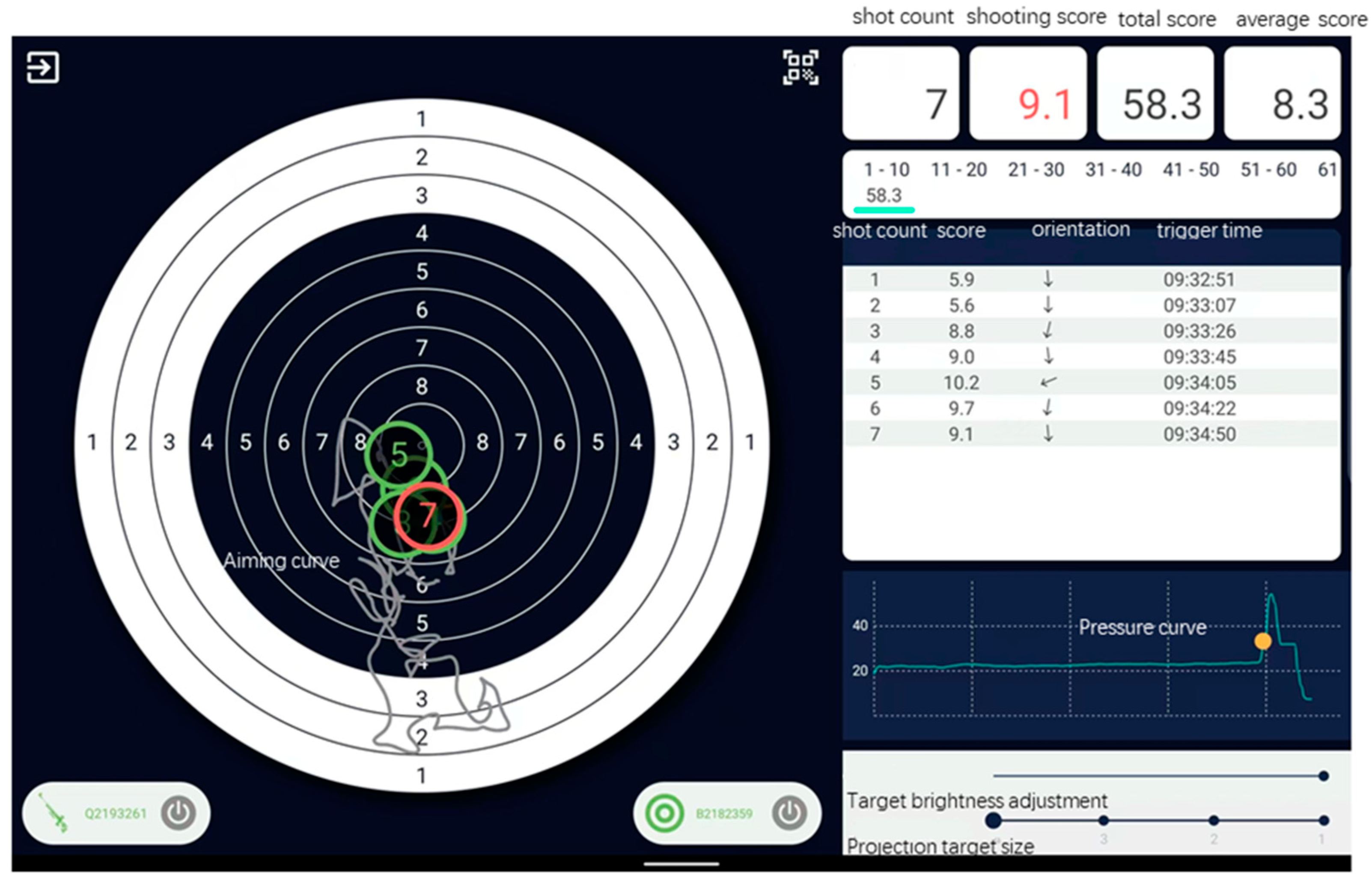This screenshot has height=881, width=1372.
Task: Click the shooting score 9.1 box
Action: pos(1027,93)
